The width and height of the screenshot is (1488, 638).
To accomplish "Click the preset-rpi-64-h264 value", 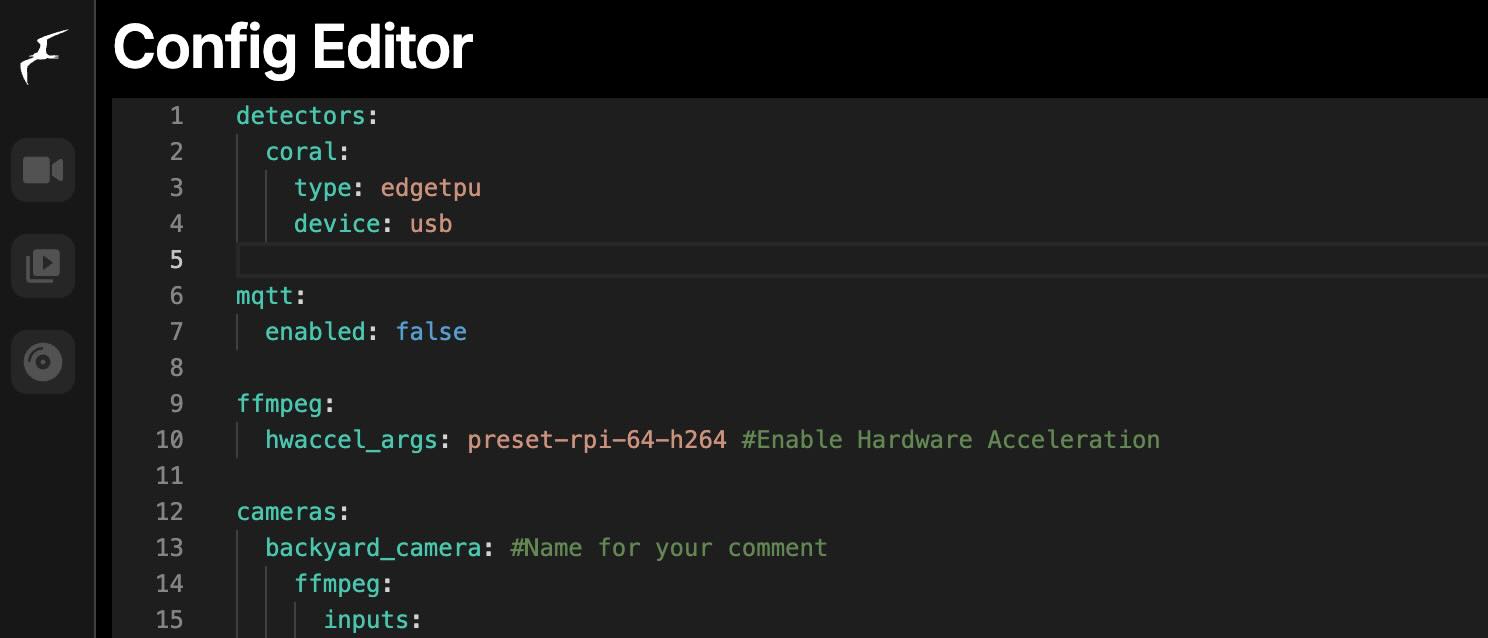I will 597,440.
